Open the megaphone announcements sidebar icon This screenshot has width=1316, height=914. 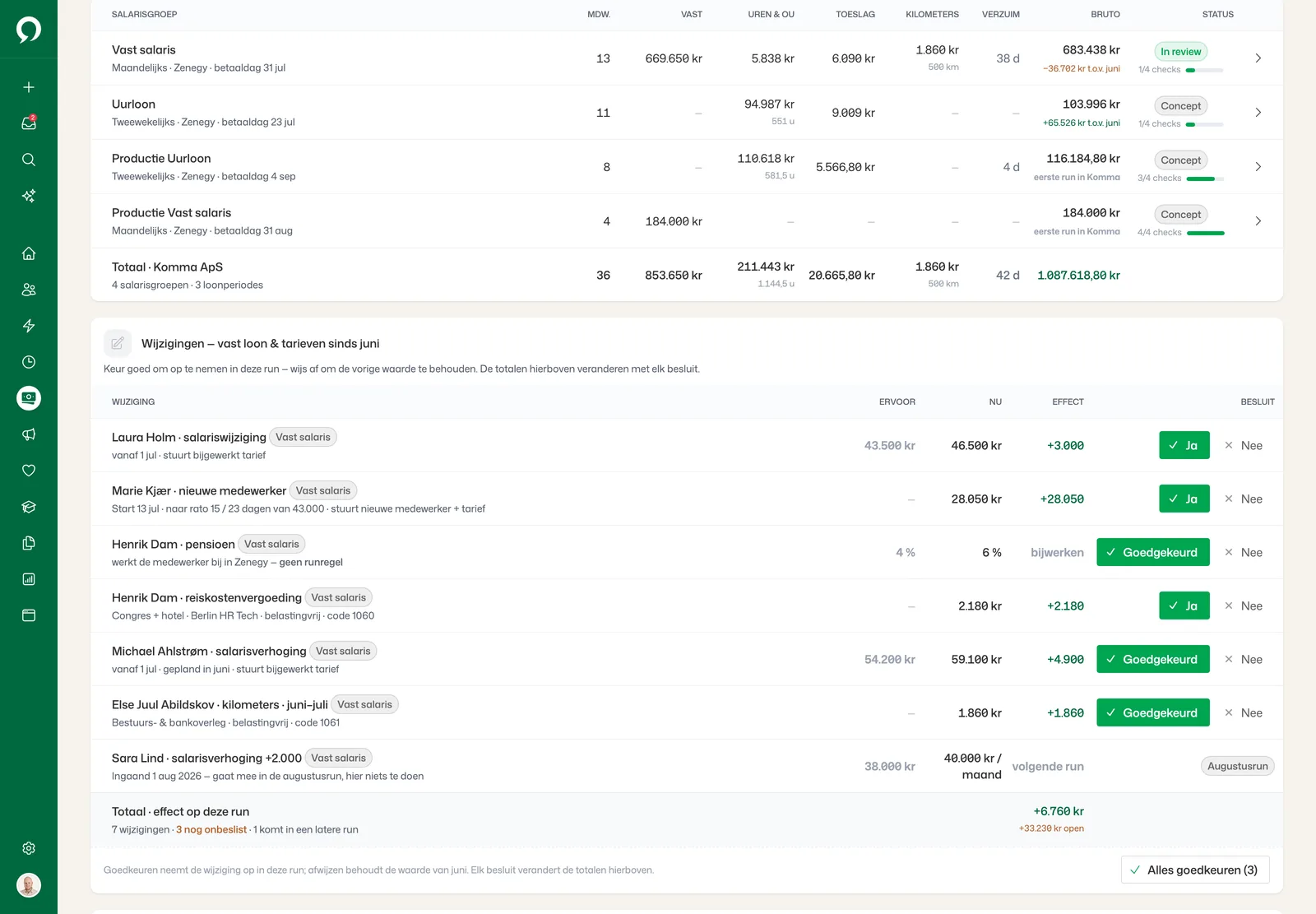coord(29,434)
